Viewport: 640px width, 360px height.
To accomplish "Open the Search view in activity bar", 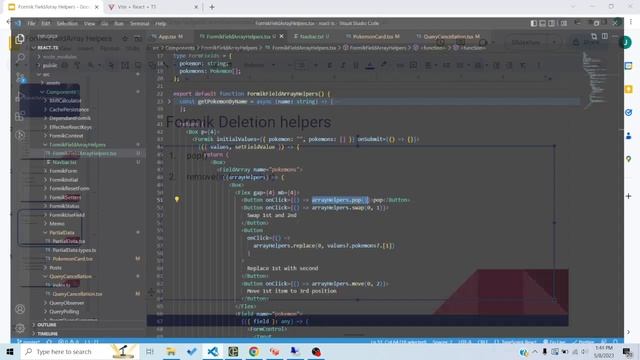I will (20, 58).
